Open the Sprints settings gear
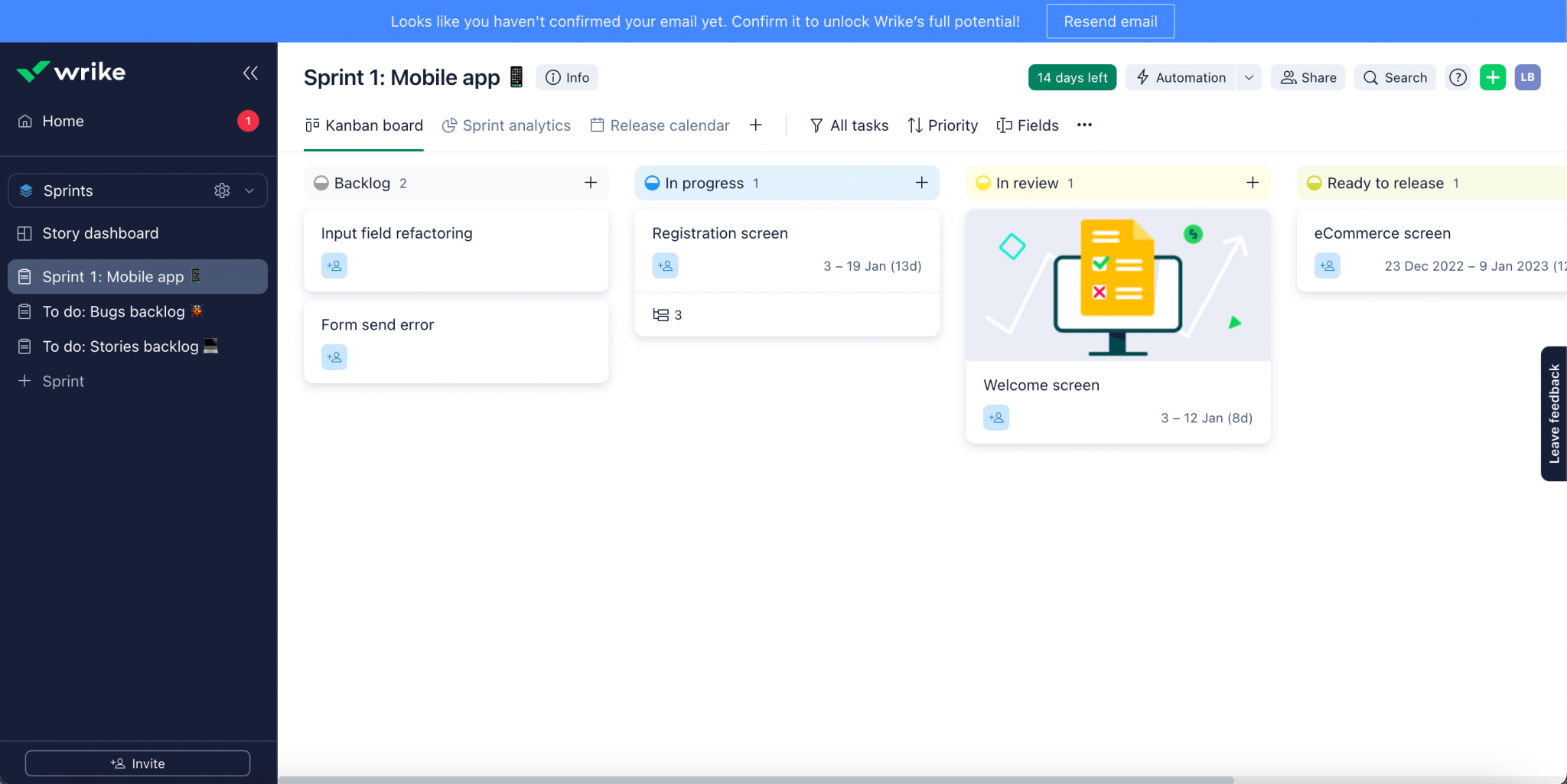The width and height of the screenshot is (1567, 784). (223, 190)
